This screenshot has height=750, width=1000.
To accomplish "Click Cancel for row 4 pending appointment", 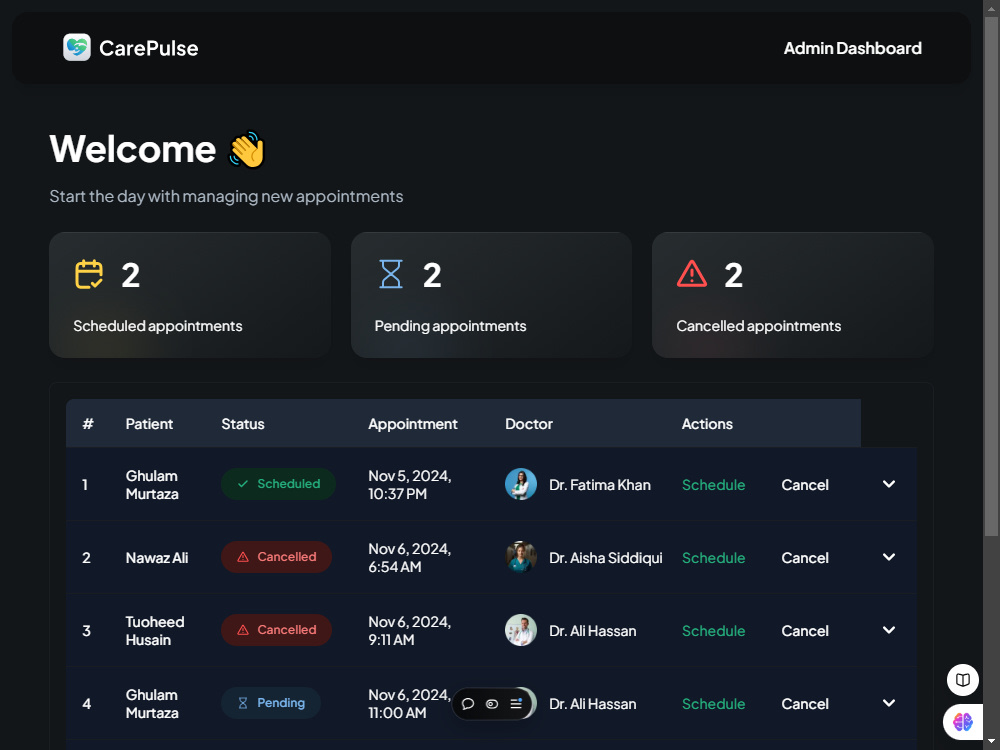I will click(805, 704).
